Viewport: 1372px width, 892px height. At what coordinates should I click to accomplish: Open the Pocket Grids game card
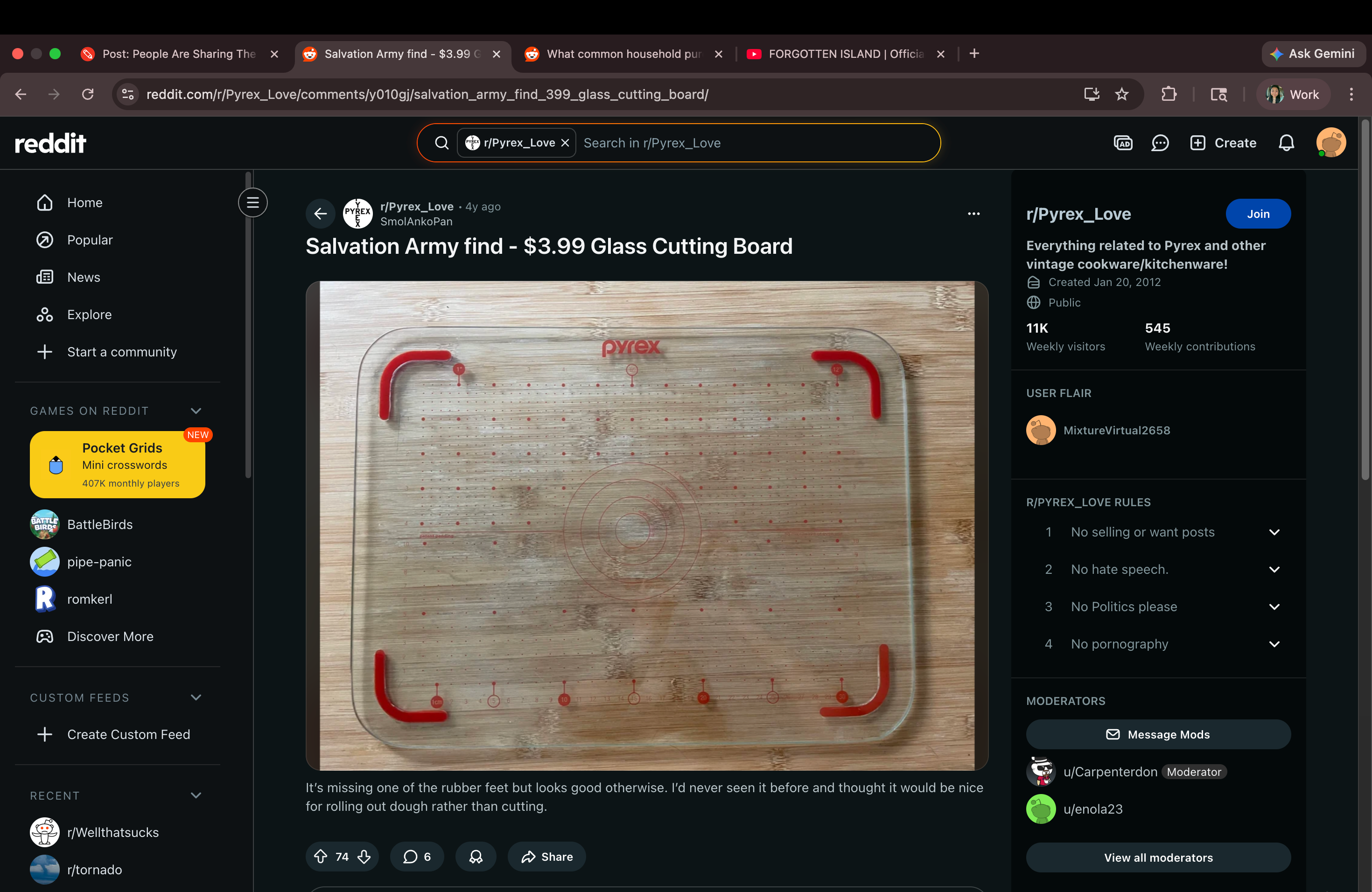tap(118, 465)
